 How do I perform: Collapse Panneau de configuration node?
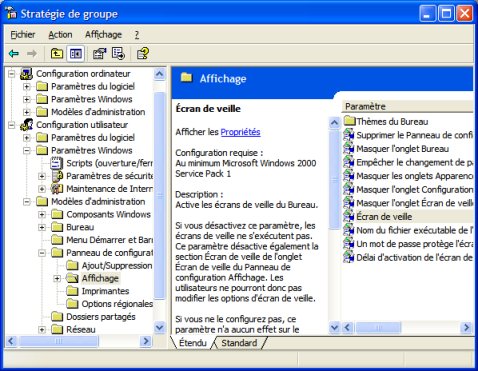tap(42, 253)
